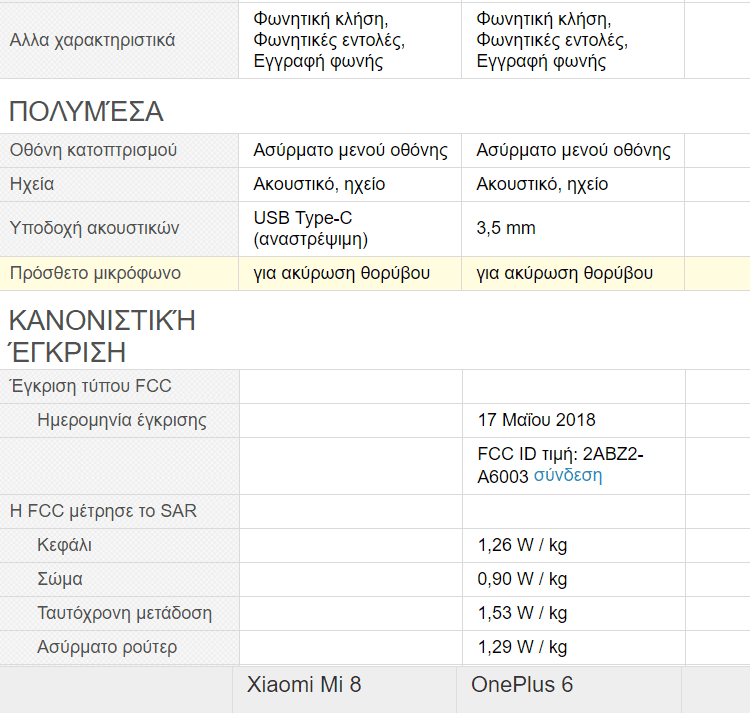750x713 pixels.
Task: Click the 3,5 mm headphone jack cell
Action: [506, 228]
